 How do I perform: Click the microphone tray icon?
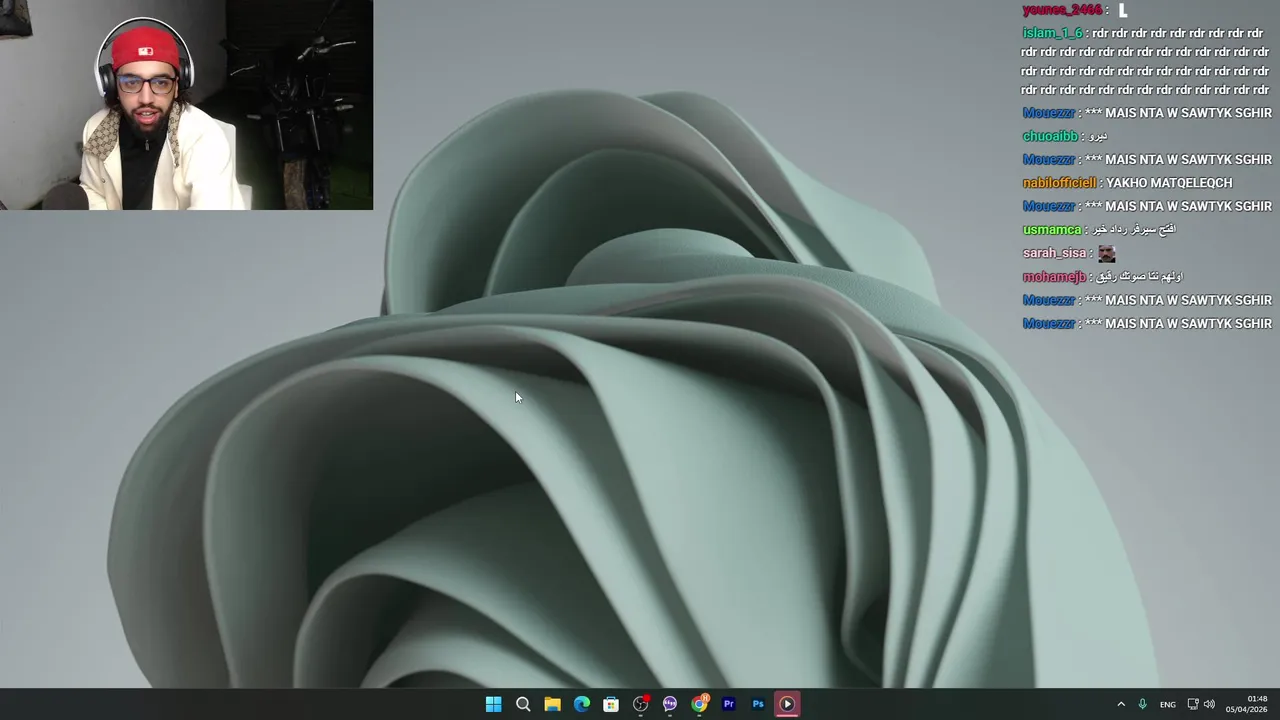click(x=1142, y=704)
